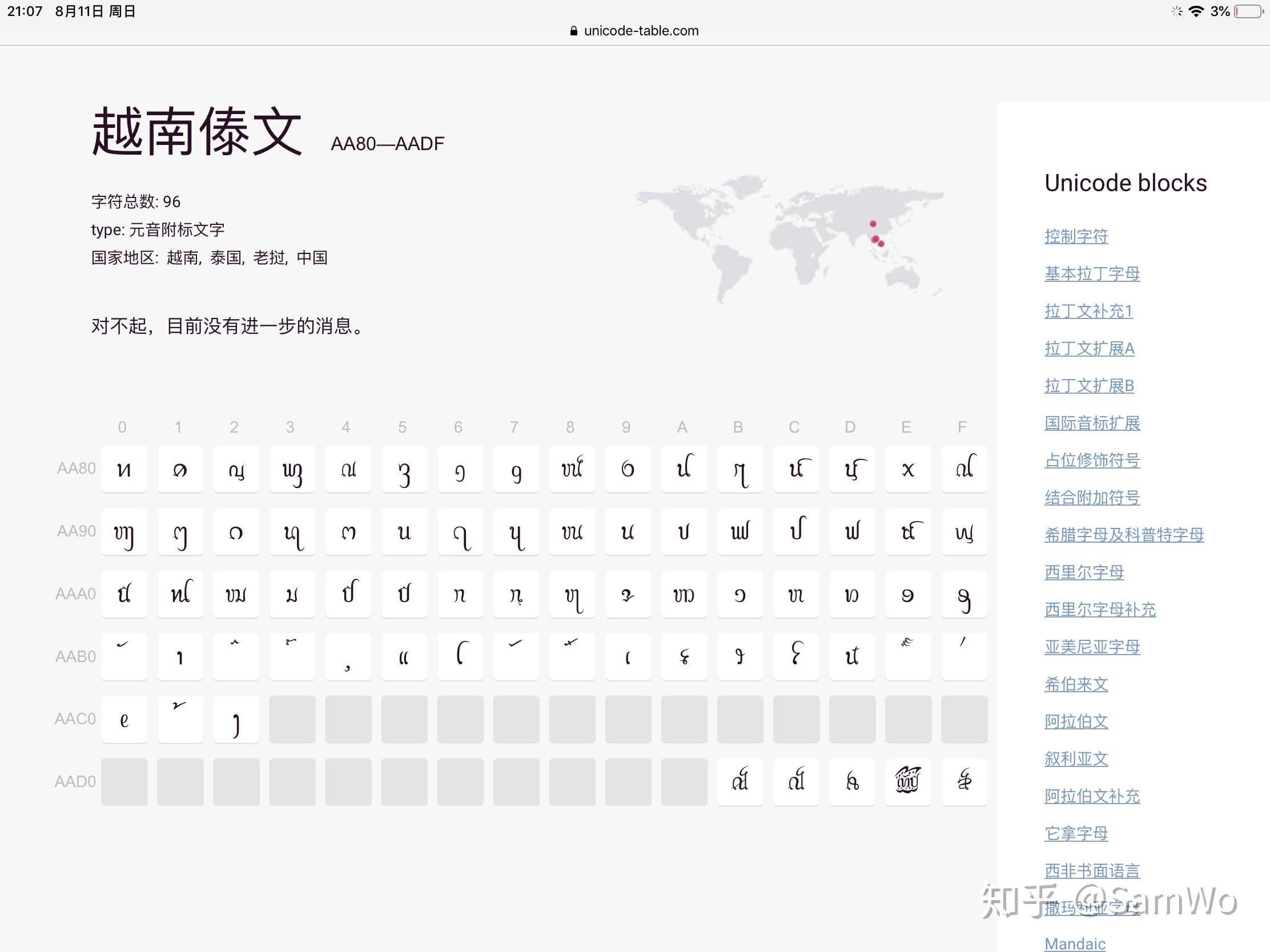Select the character at AAAF

tap(964, 594)
